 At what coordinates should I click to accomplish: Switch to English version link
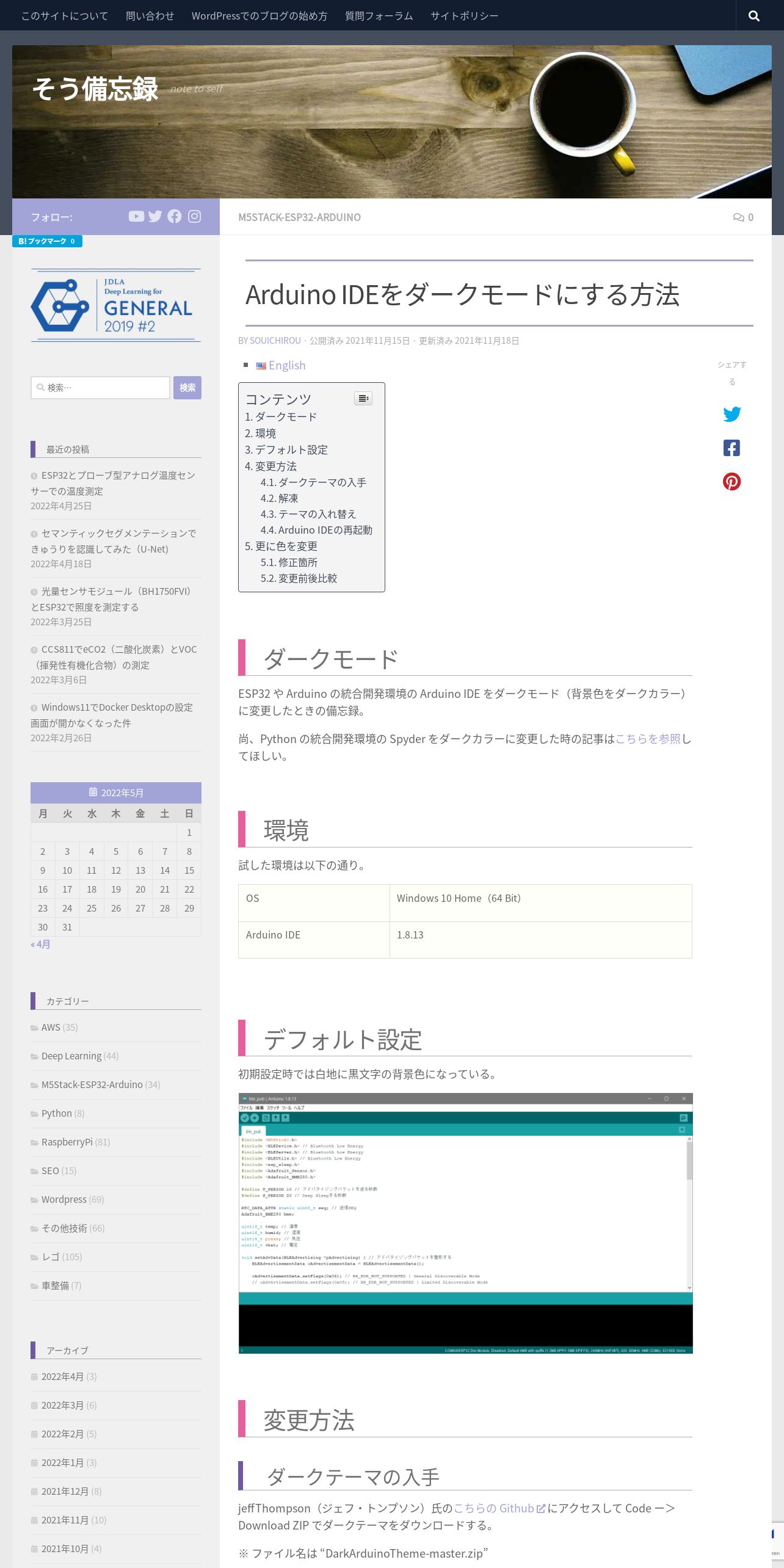[x=287, y=365]
